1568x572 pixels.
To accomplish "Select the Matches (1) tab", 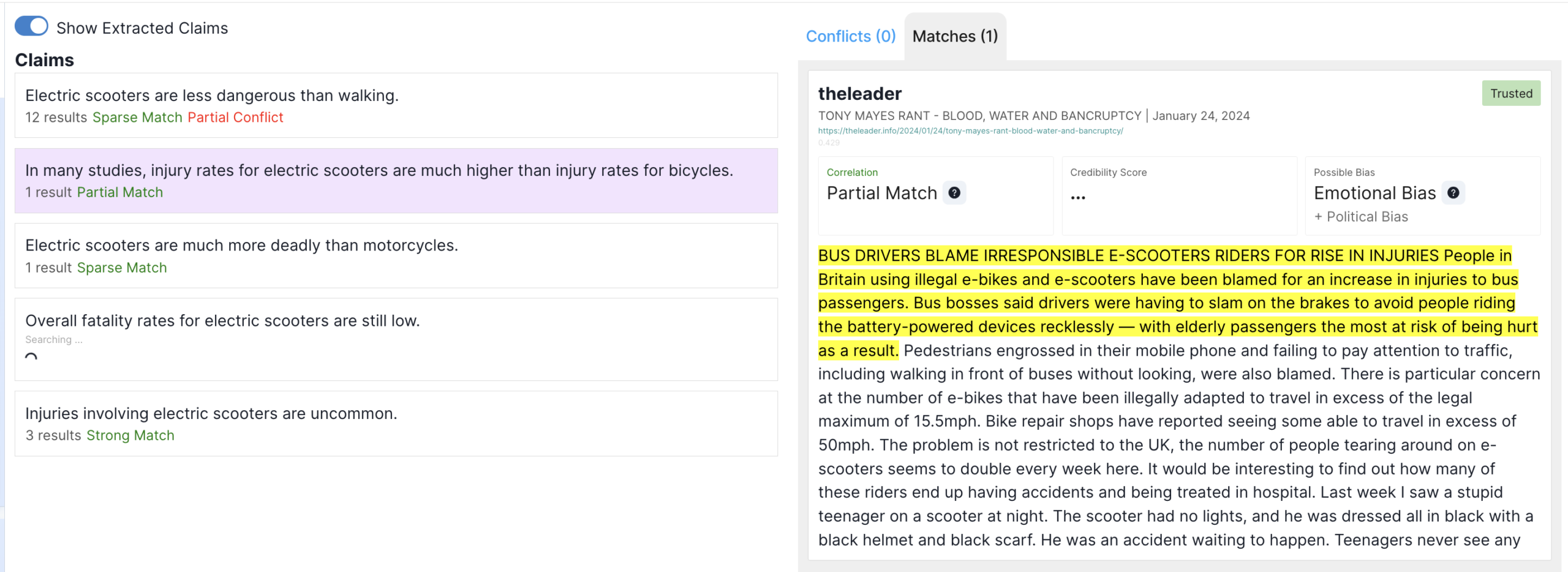I will (954, 36).
